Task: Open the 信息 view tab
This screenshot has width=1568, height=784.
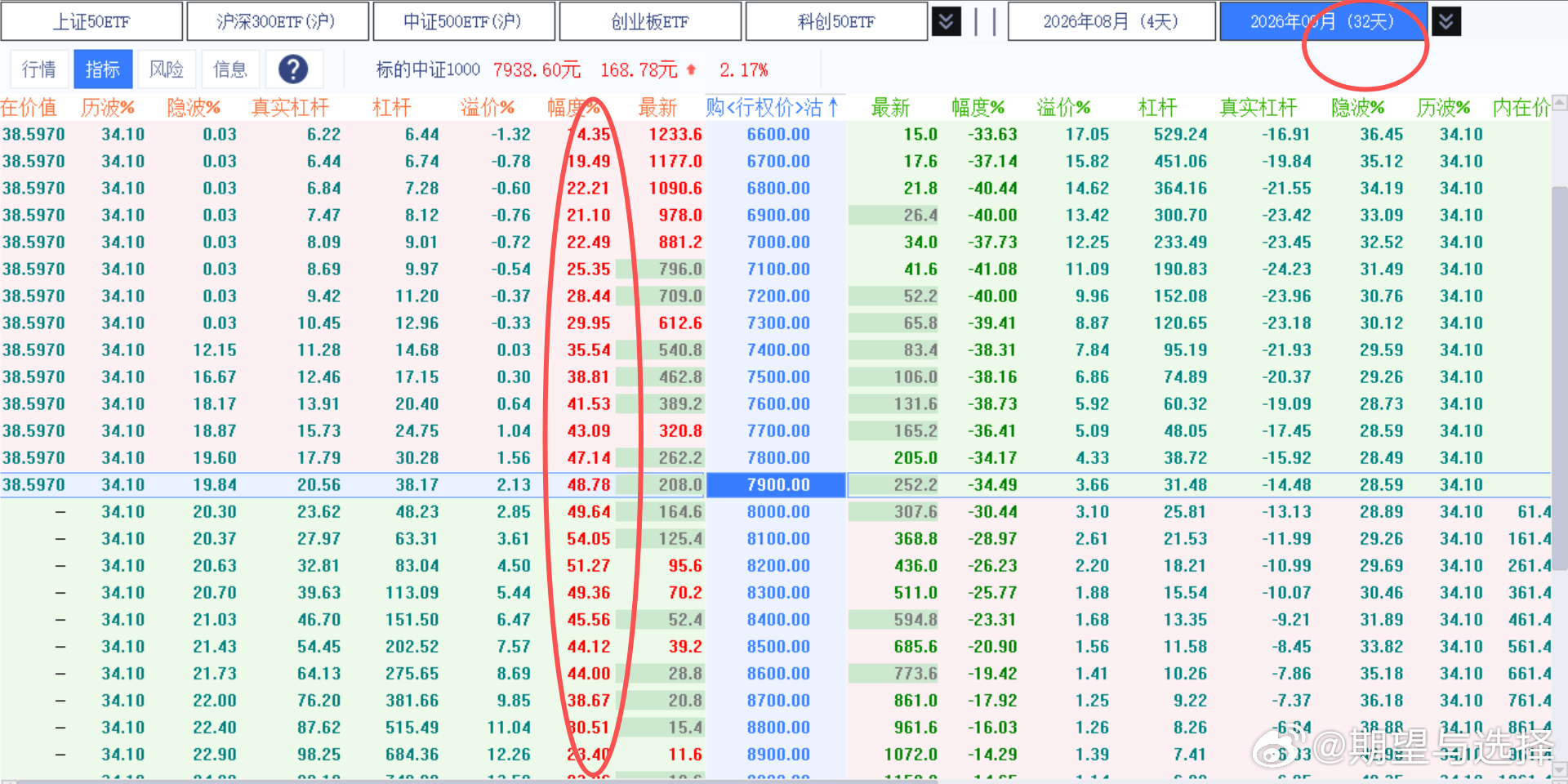Action: [x=230, y=69]
